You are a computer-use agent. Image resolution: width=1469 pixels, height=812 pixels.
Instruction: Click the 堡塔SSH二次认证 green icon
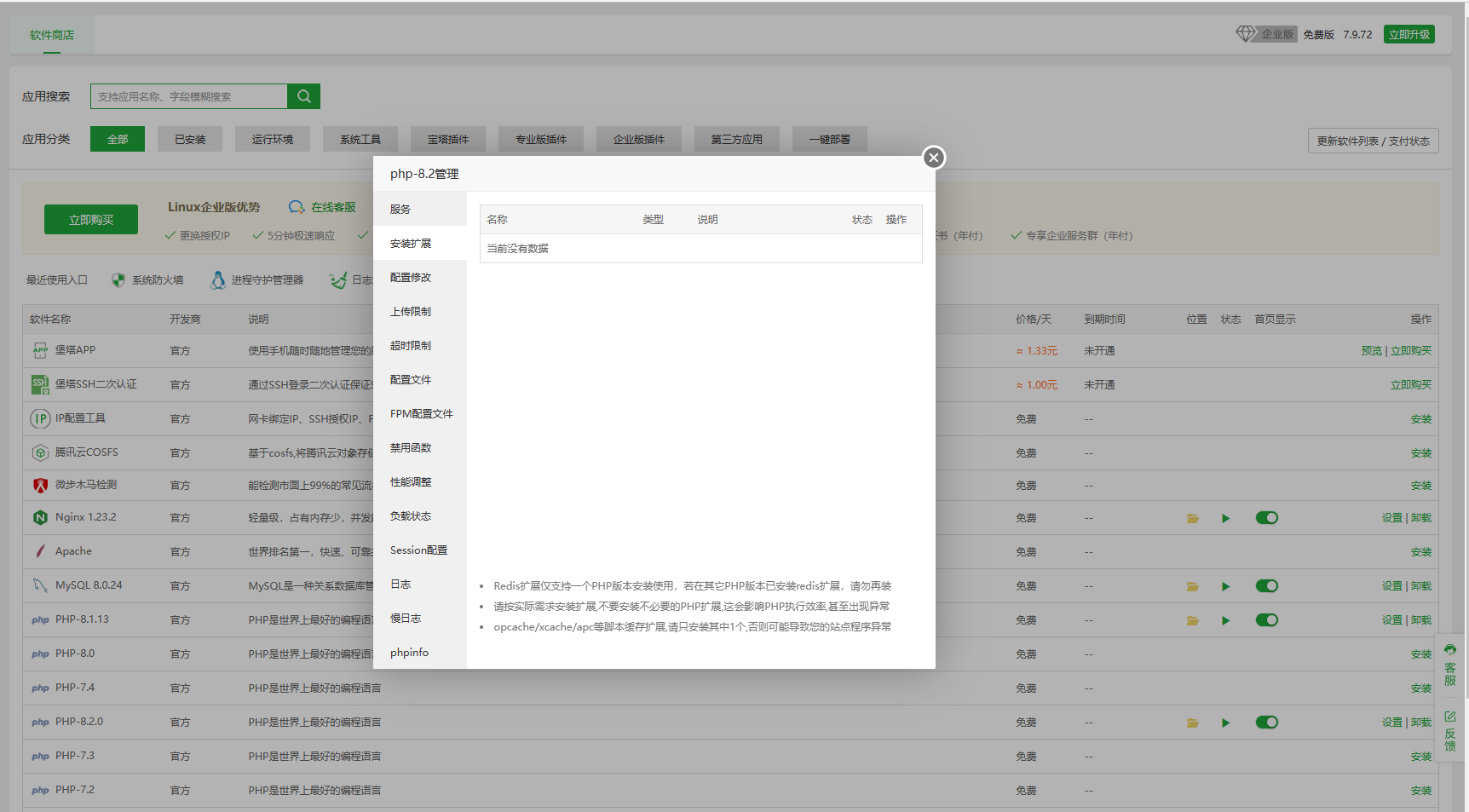pyautogui.click(x=40, y=384)
